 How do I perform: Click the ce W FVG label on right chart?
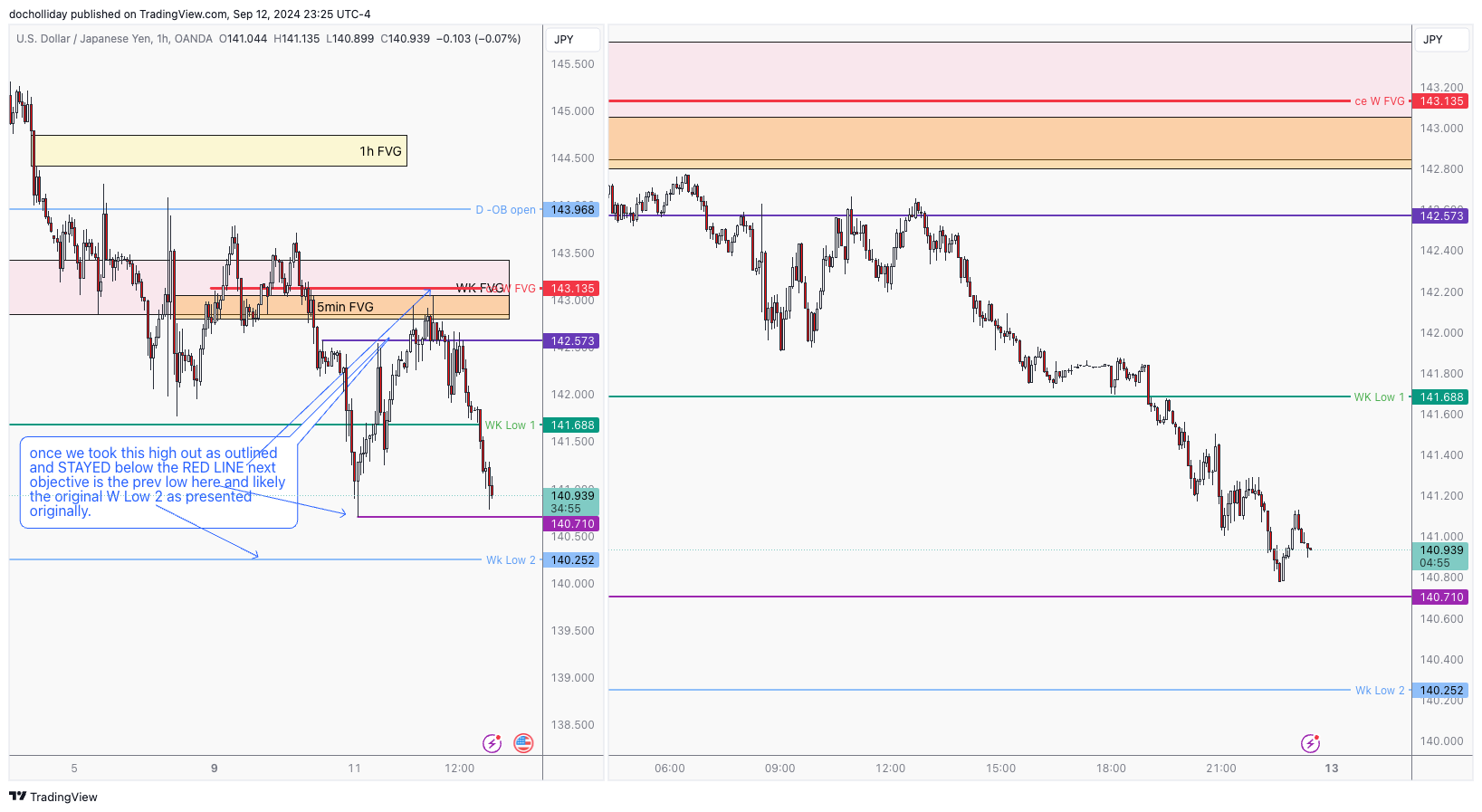pos(1380,101)
